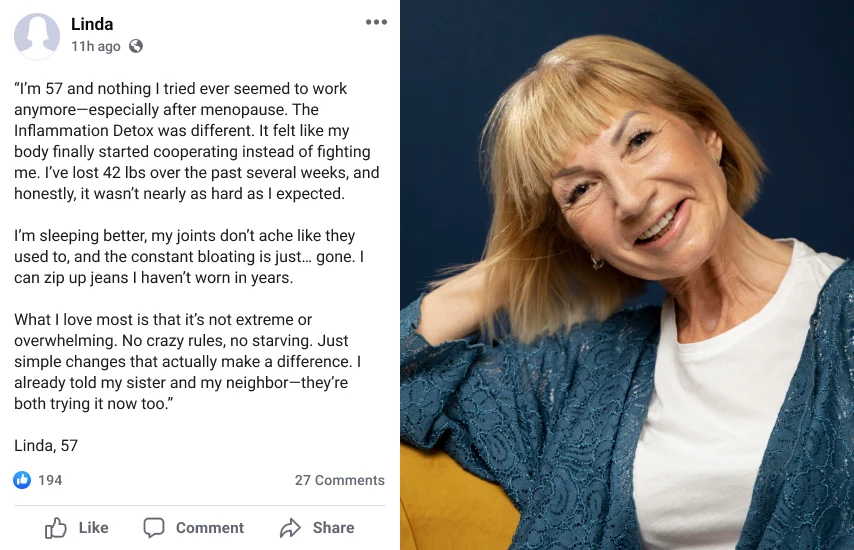
Task: Click Linda's profile avatar picture
Action: point(37,35)
